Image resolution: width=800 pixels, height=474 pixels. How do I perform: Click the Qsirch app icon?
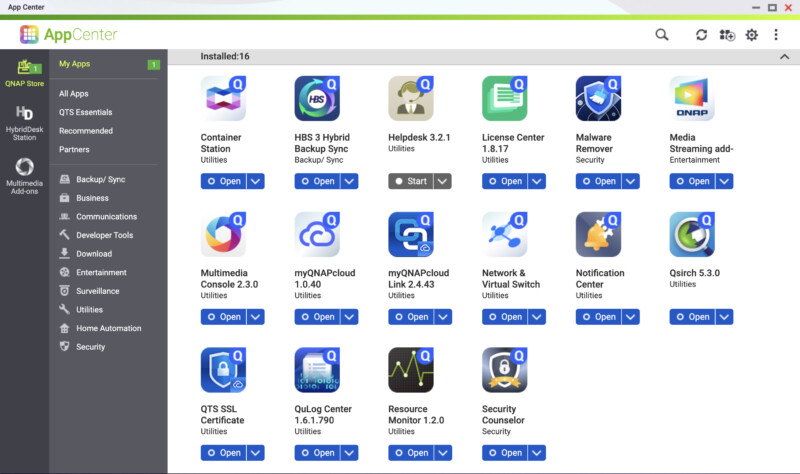(692, 234)
